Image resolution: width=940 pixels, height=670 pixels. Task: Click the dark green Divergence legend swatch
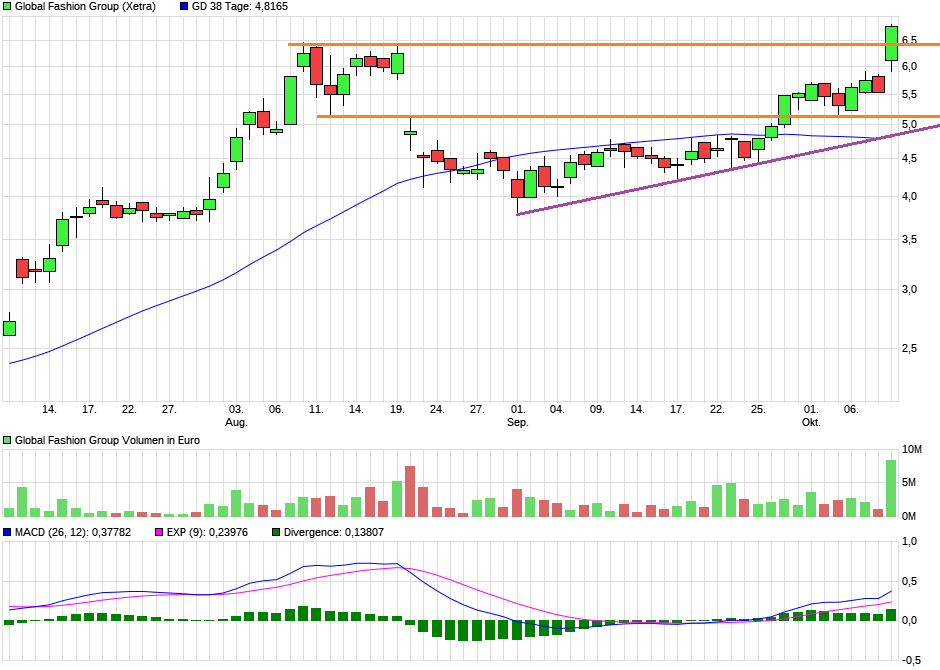pyautogui.click(x=276, y=532)
